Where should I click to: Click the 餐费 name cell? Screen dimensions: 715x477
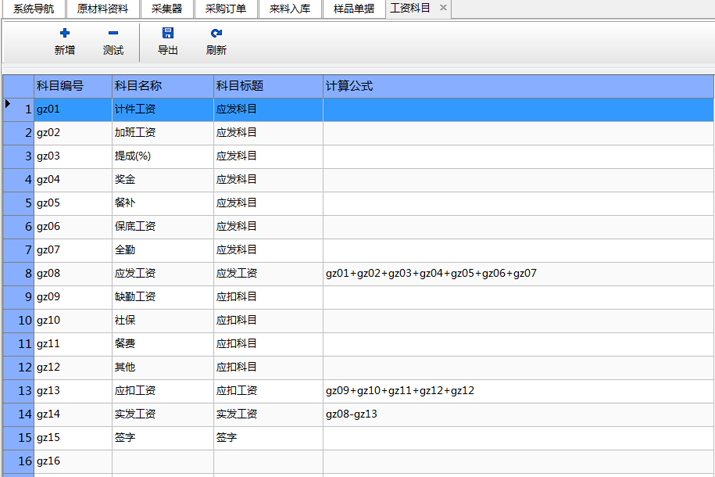click(163, 344)
